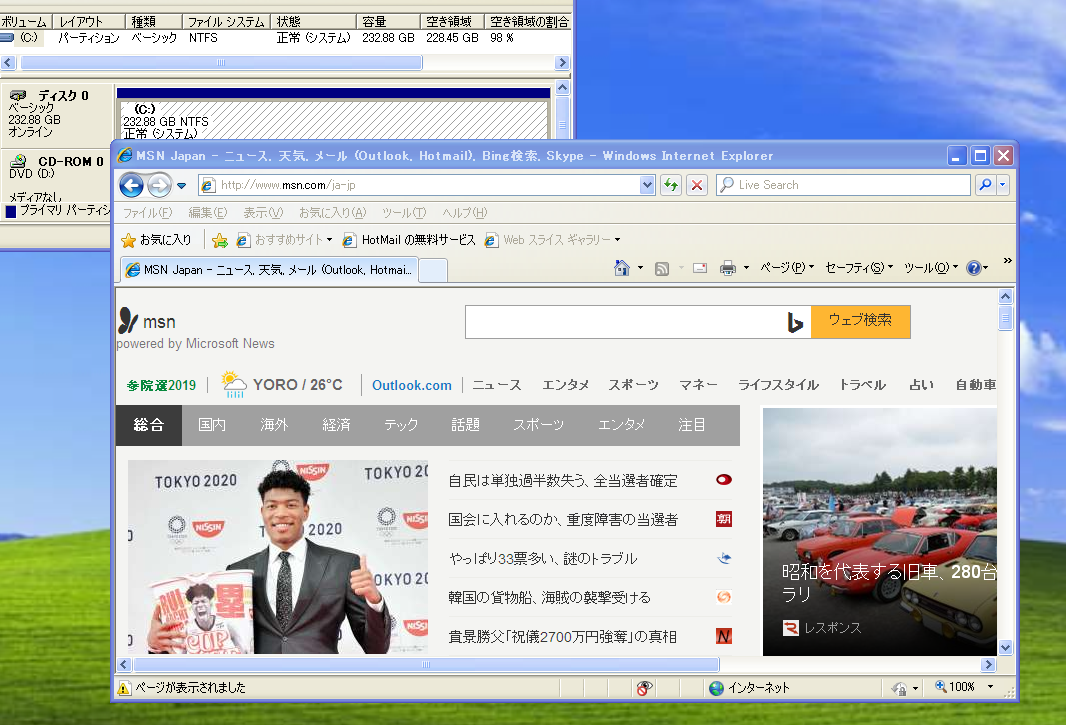Image resolution: width=1066 pixels, height=725 pixels.
Task: Click the Read Mail envelope icon
Action: tap(698, 266)
